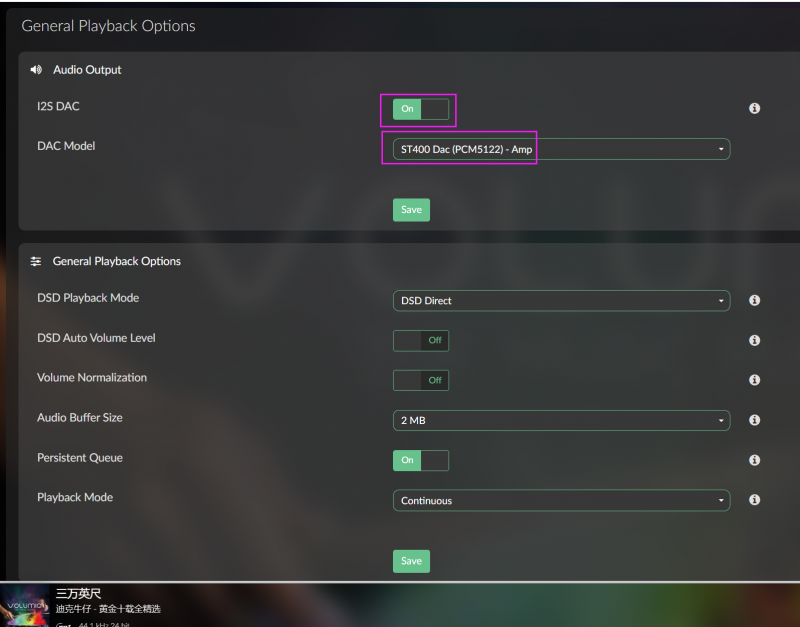This screenshot has width=800, height=627.
Task: Click the DAC Model label
Action: click(x=66, y=146)
